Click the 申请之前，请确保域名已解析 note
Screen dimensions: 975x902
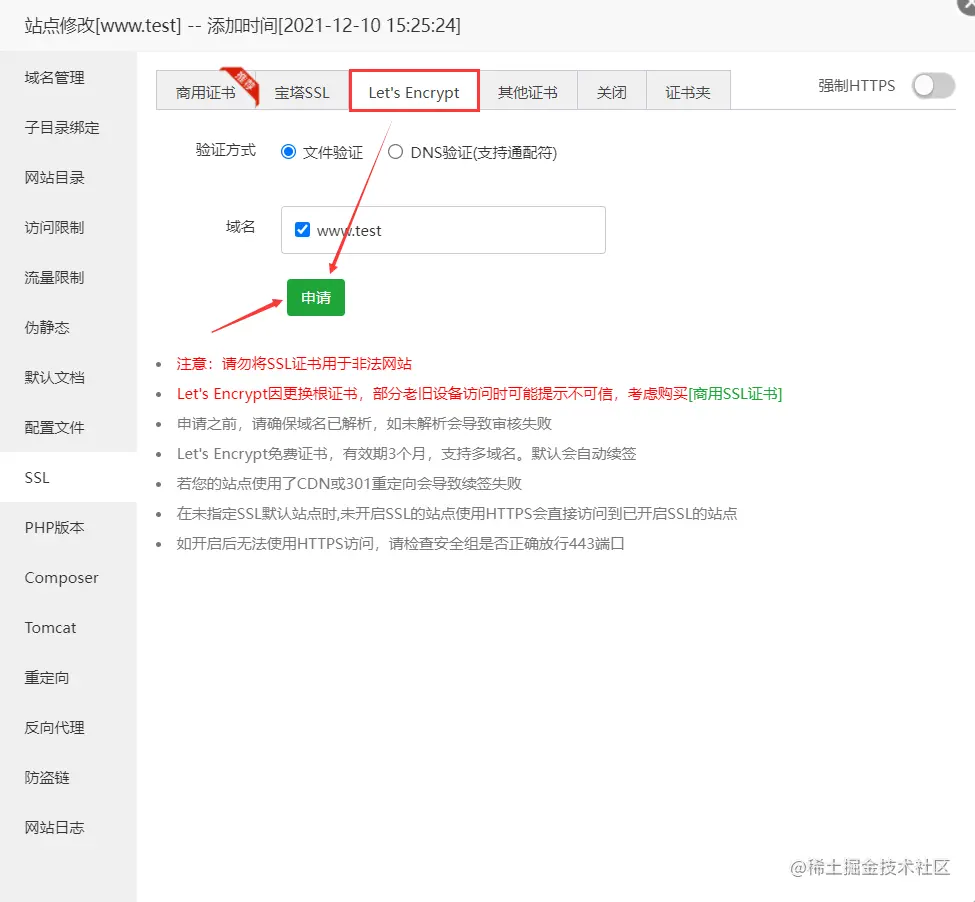(x=364, y=424)
